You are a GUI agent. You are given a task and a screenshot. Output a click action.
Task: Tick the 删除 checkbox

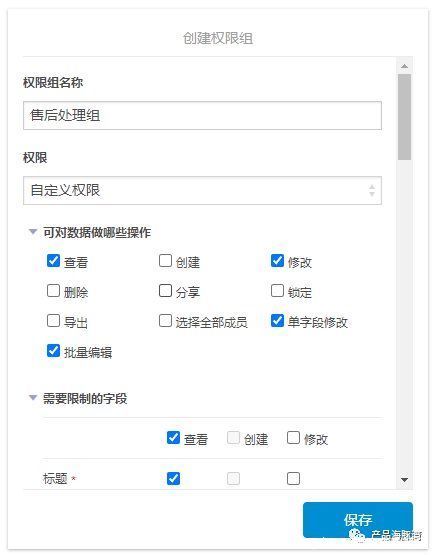tap(53, 291)
